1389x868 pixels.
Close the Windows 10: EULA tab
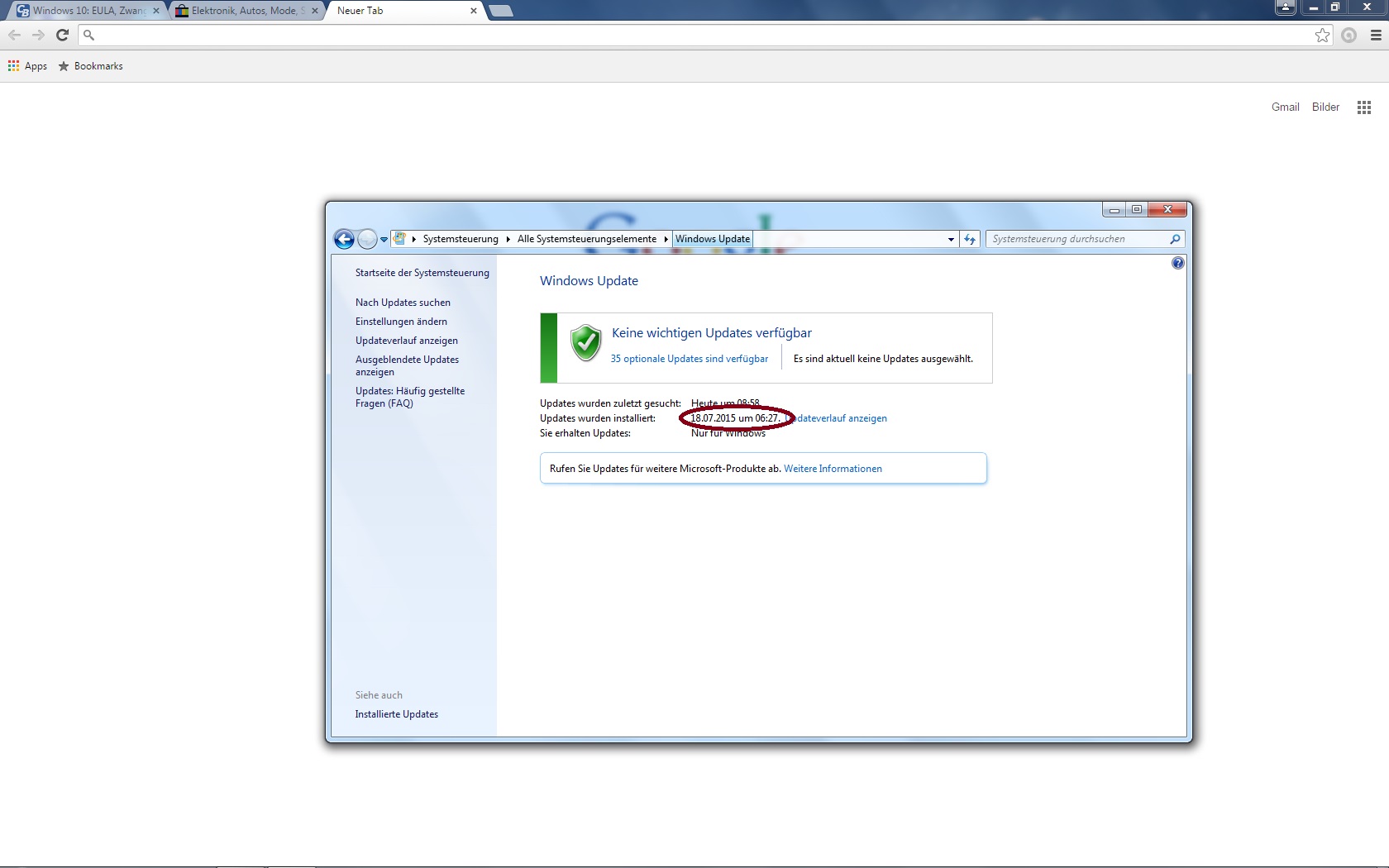pyautogui.click(x=156, y=11)
